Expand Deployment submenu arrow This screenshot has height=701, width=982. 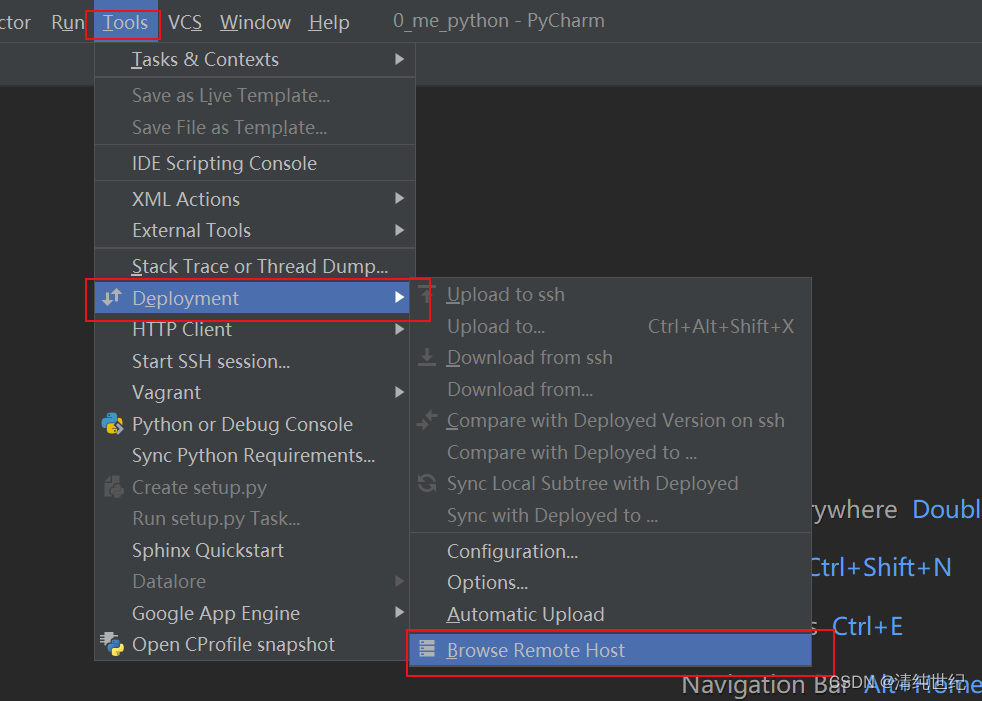pos(400,298)
